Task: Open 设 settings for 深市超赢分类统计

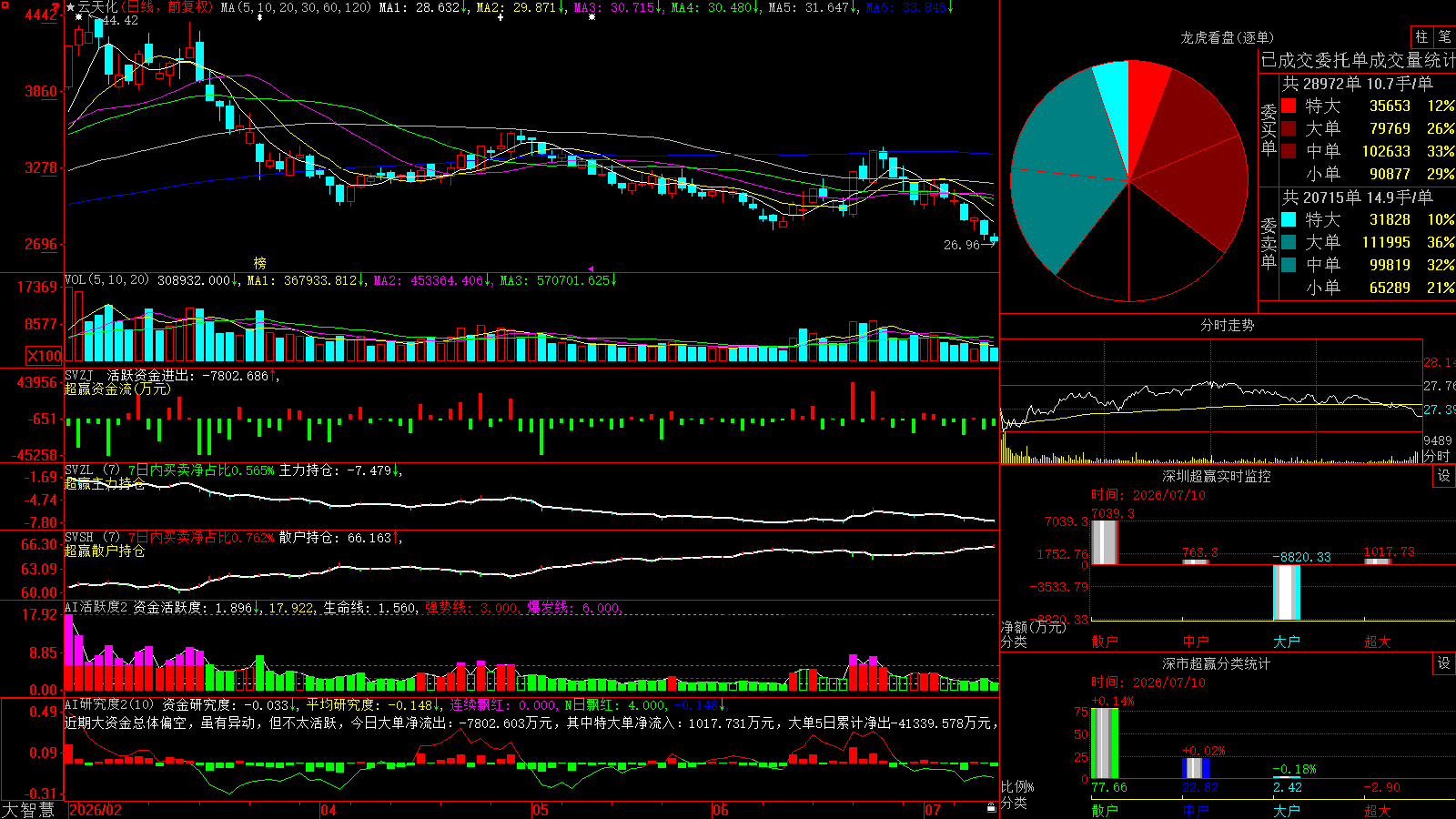Action: point(1444,663)
